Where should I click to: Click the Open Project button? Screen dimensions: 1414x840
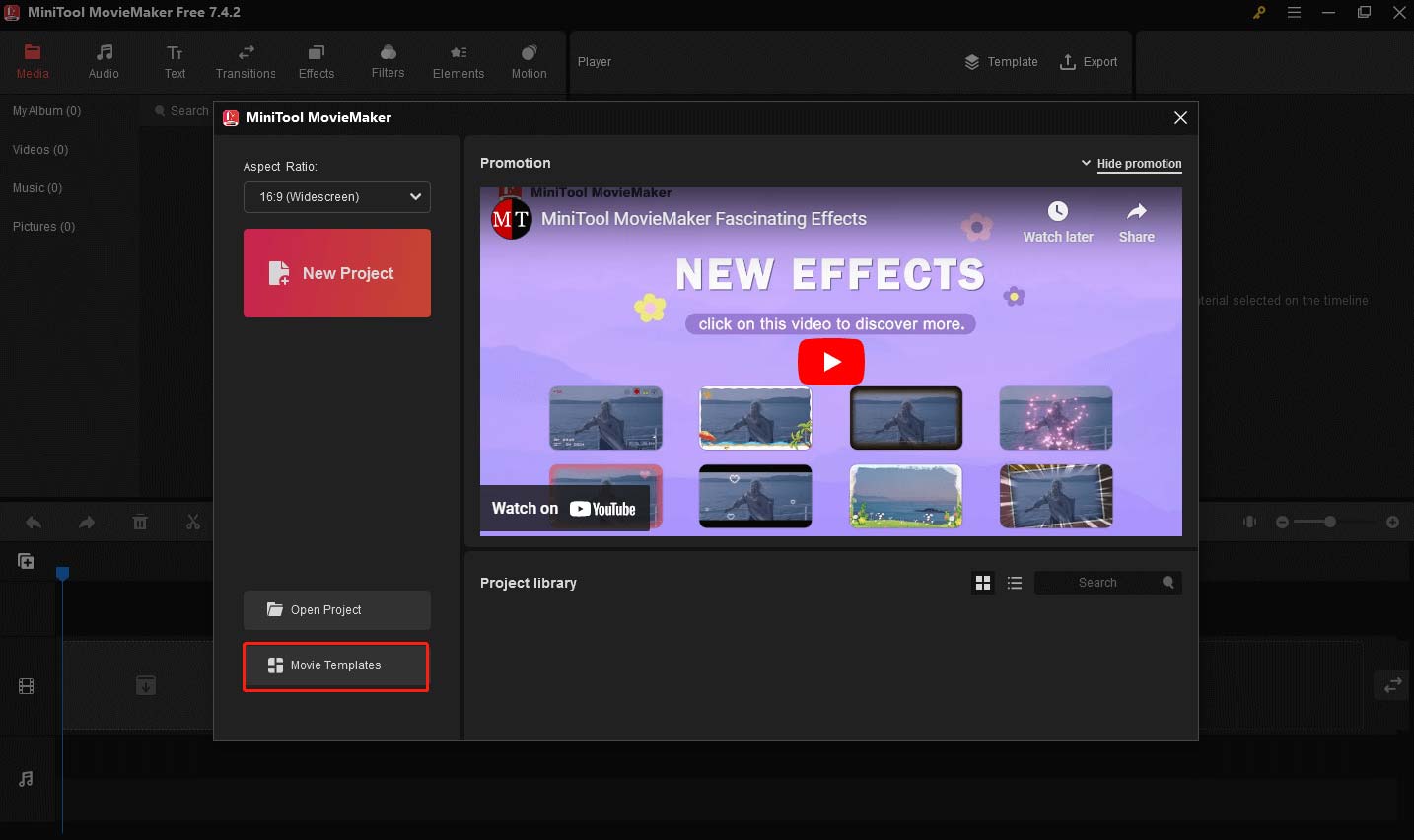click(337, 610)
